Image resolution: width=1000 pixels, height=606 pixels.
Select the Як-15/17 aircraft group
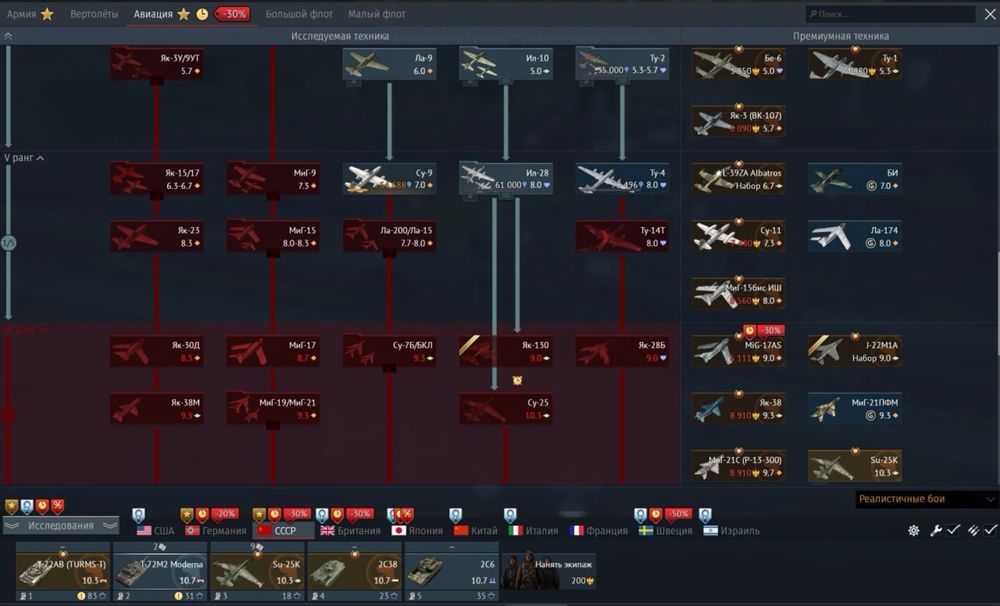click(157, 179)
